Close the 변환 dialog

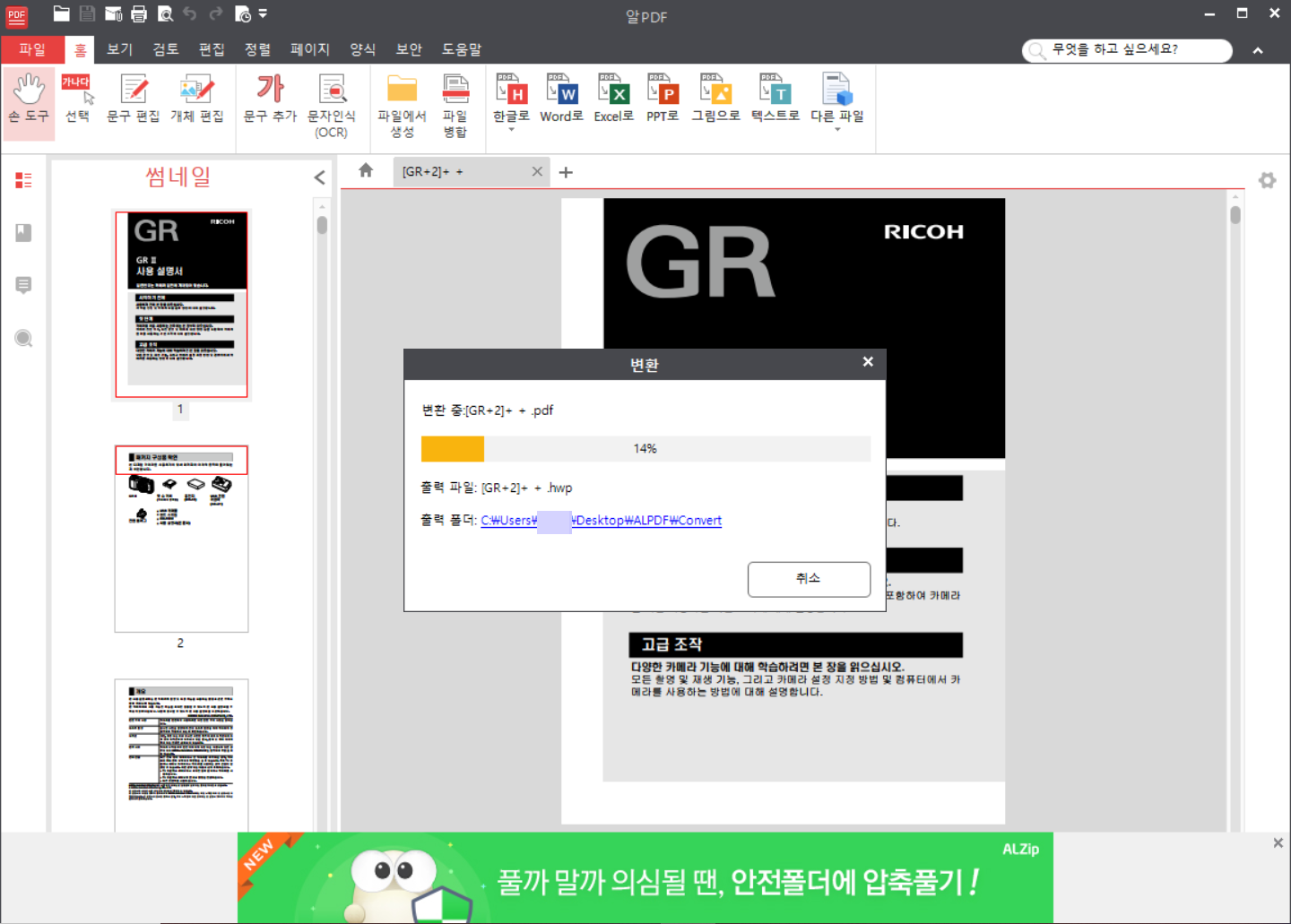[868, 362]
